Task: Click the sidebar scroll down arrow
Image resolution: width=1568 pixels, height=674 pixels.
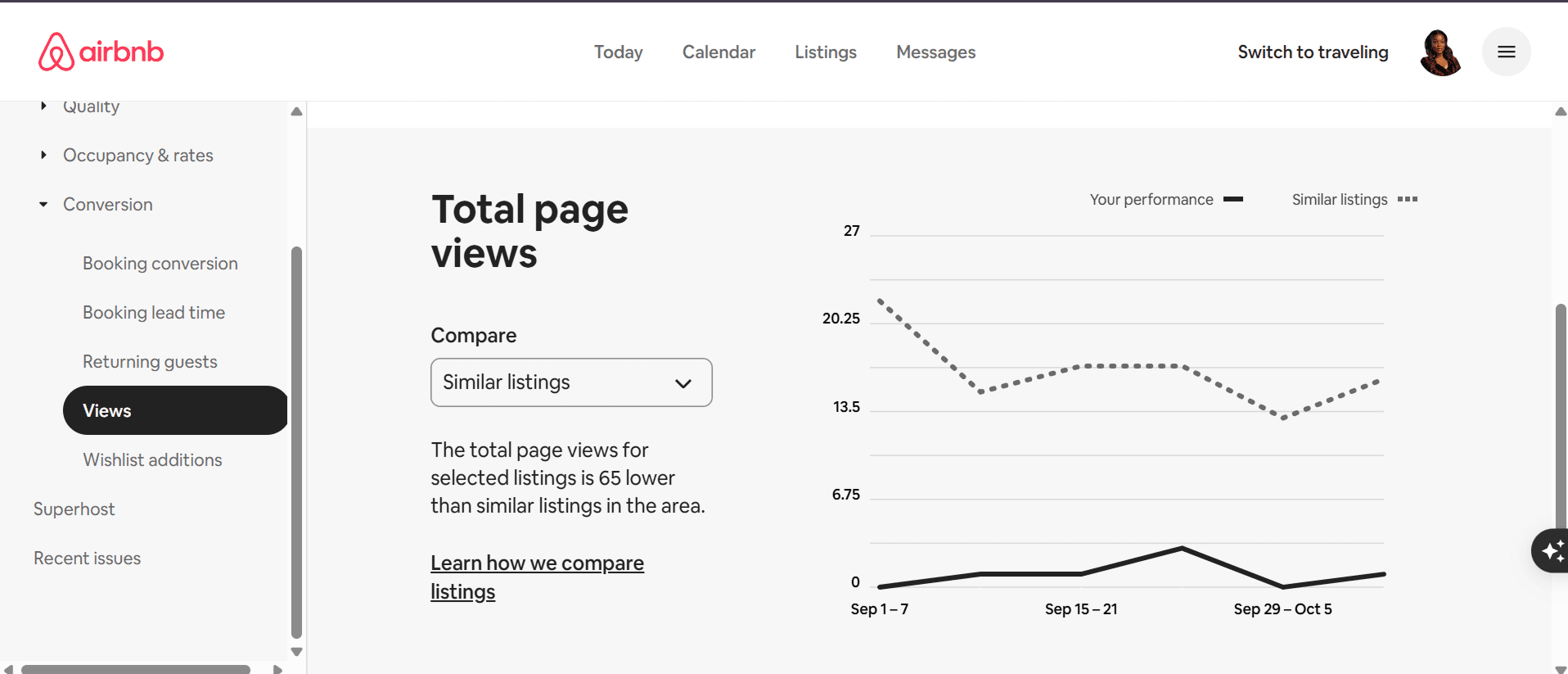Action: coord(296,652)
